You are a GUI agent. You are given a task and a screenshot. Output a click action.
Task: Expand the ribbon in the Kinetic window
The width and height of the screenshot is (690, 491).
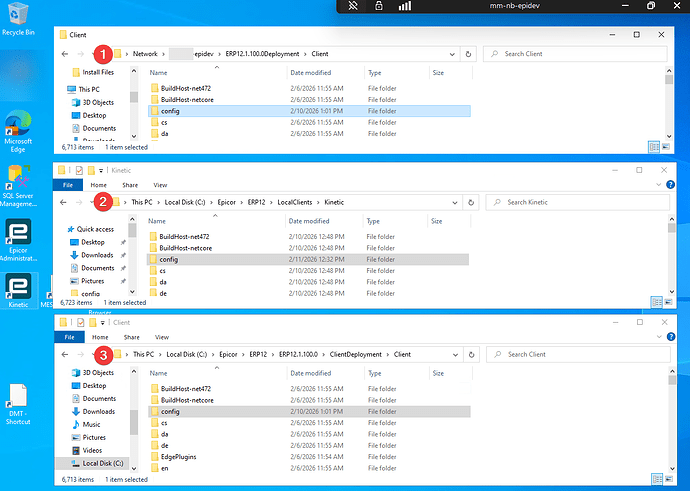click(659, 185)
